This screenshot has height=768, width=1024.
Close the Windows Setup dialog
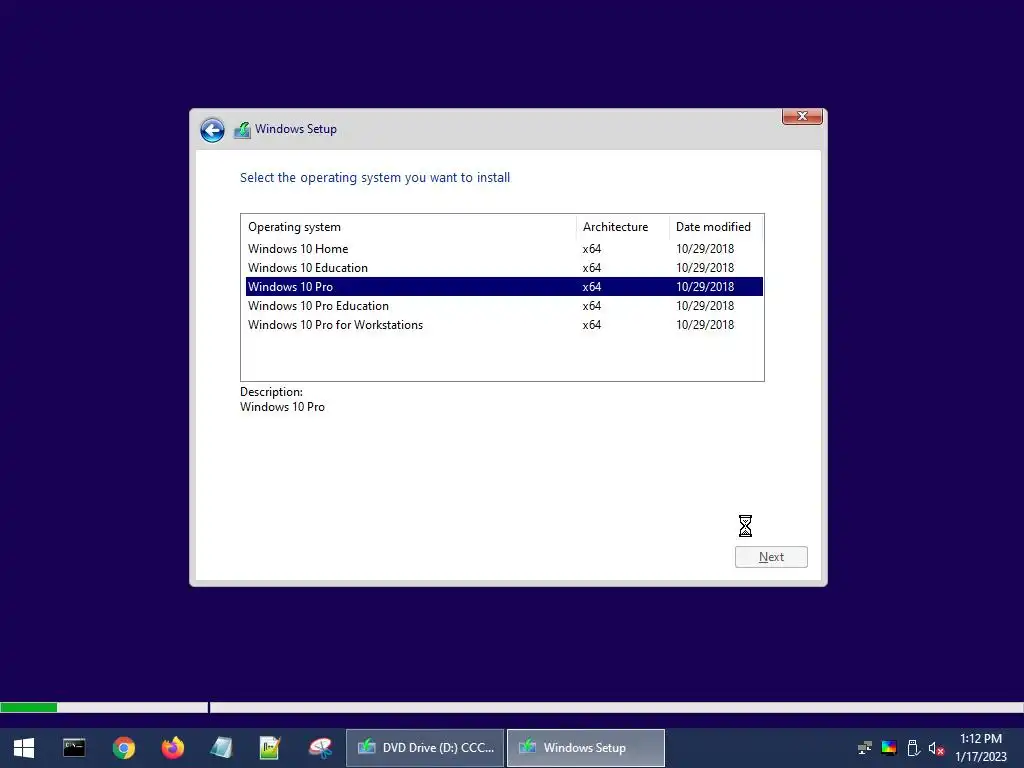[x=802, y=116]
